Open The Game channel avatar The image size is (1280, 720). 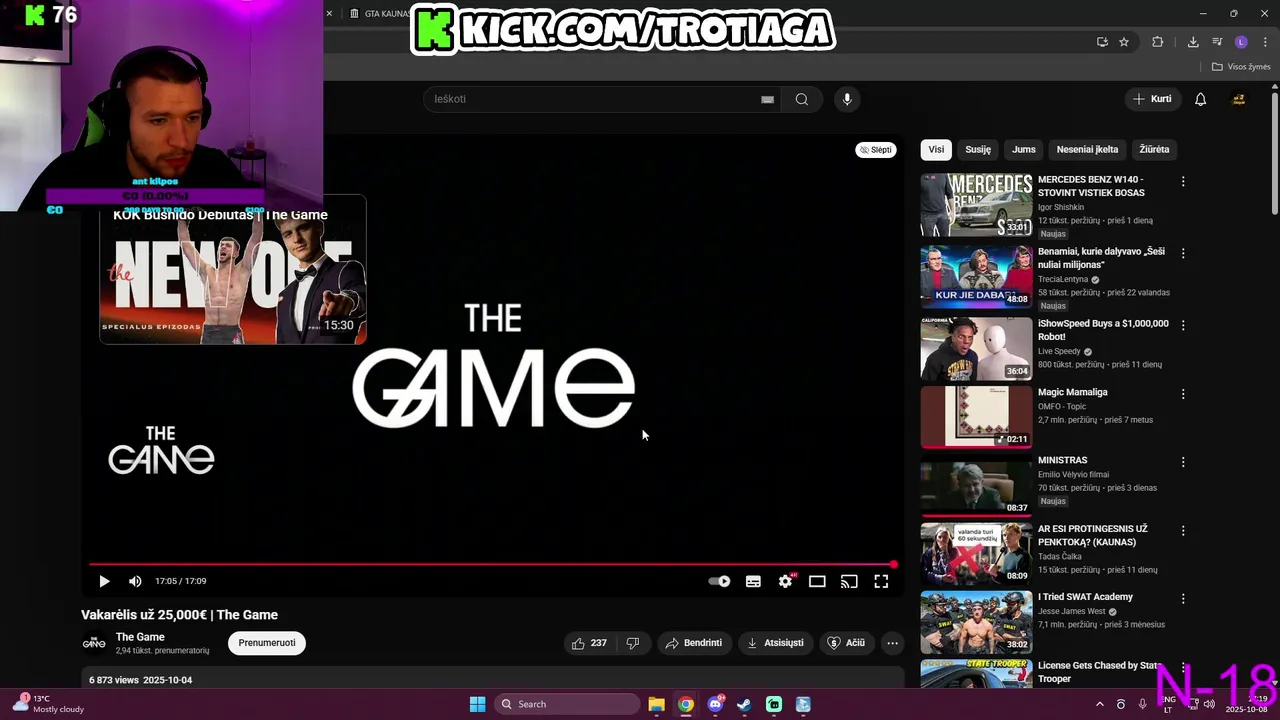point(94,643)
